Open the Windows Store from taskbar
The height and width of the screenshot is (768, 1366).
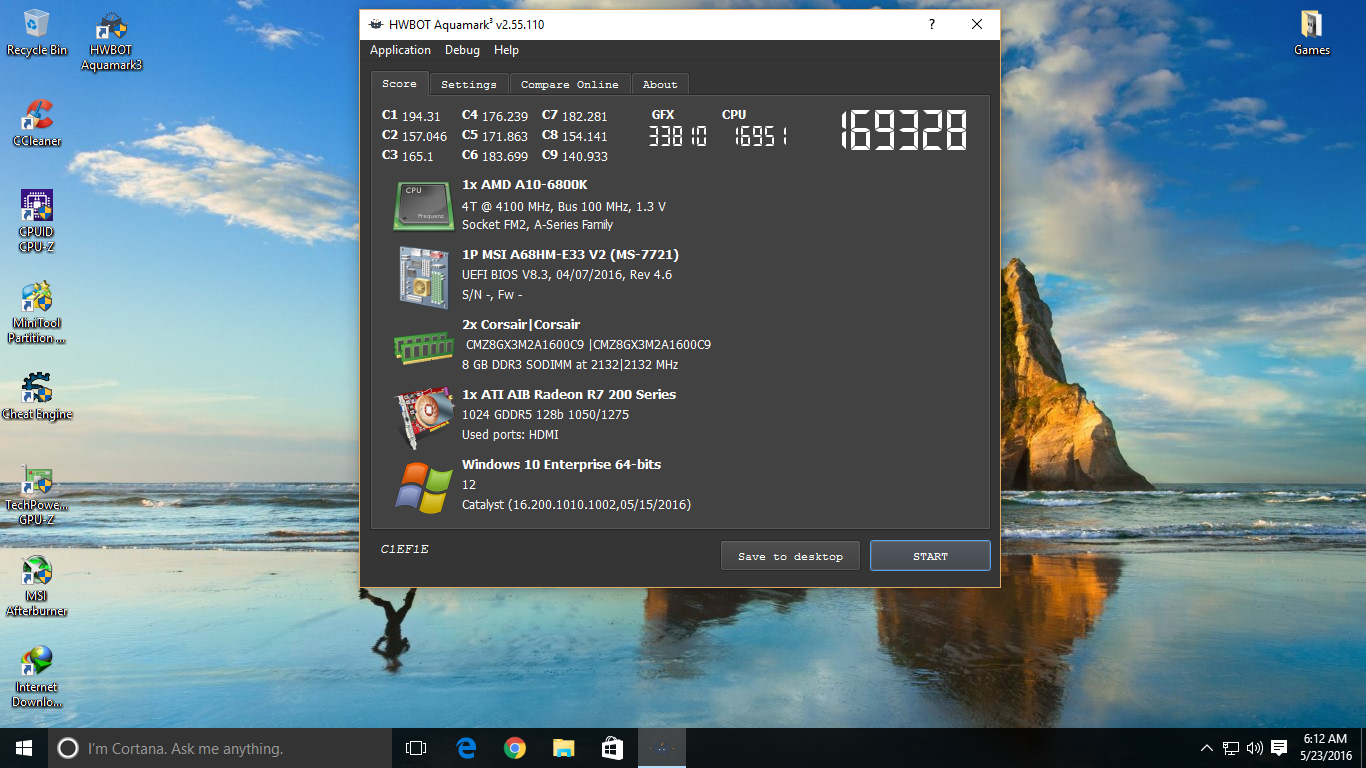(613, 748)
